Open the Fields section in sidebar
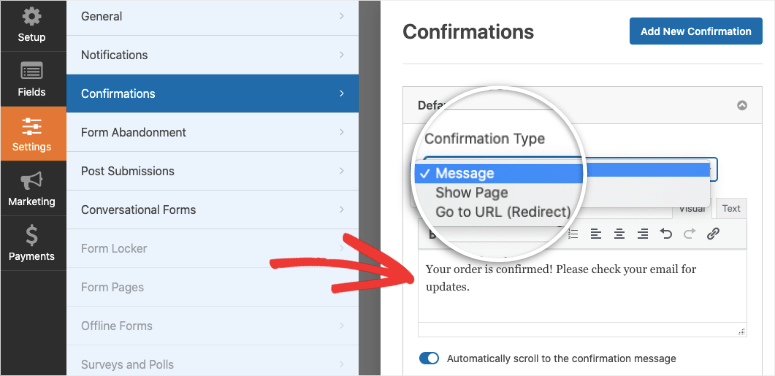This screenshot has height=376, width=775. 33,79
